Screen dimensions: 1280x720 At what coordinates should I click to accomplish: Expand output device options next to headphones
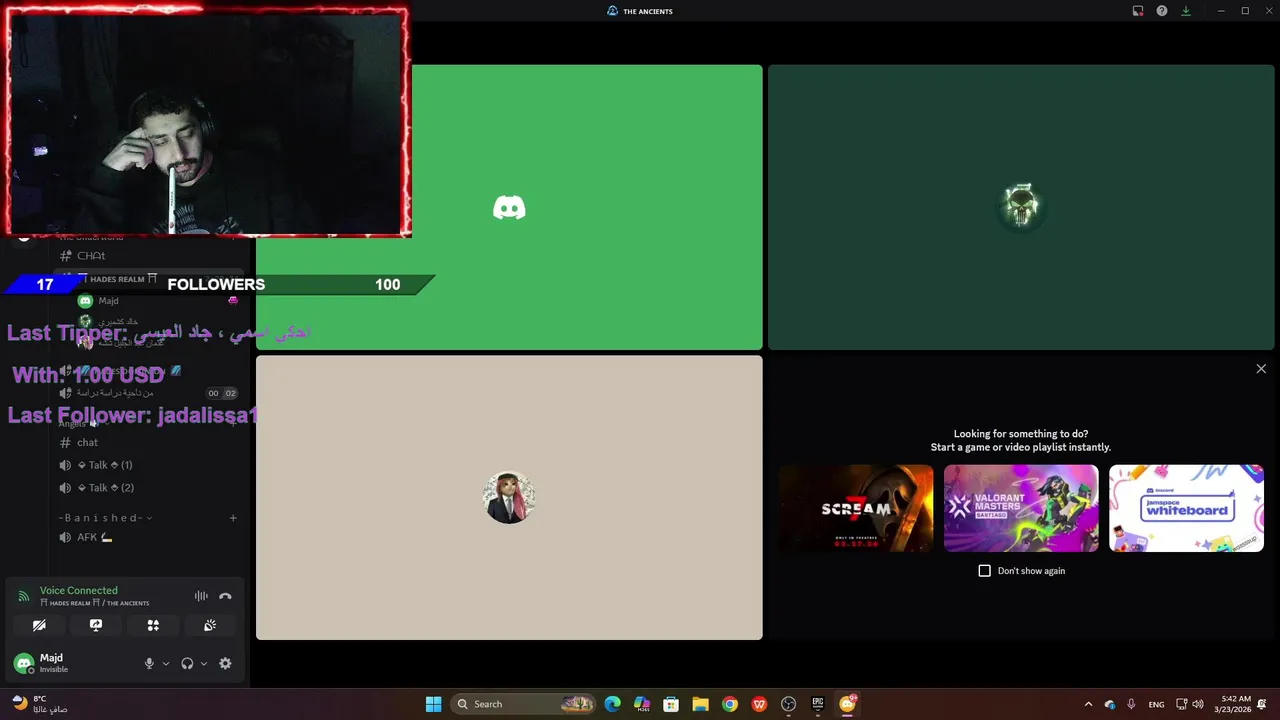pos(204,663)
